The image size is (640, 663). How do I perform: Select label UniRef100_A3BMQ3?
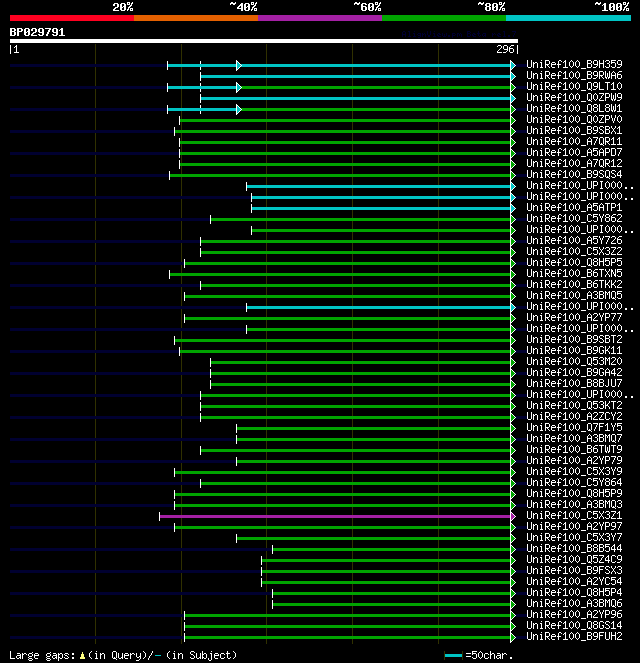click(x=574, y=504)
